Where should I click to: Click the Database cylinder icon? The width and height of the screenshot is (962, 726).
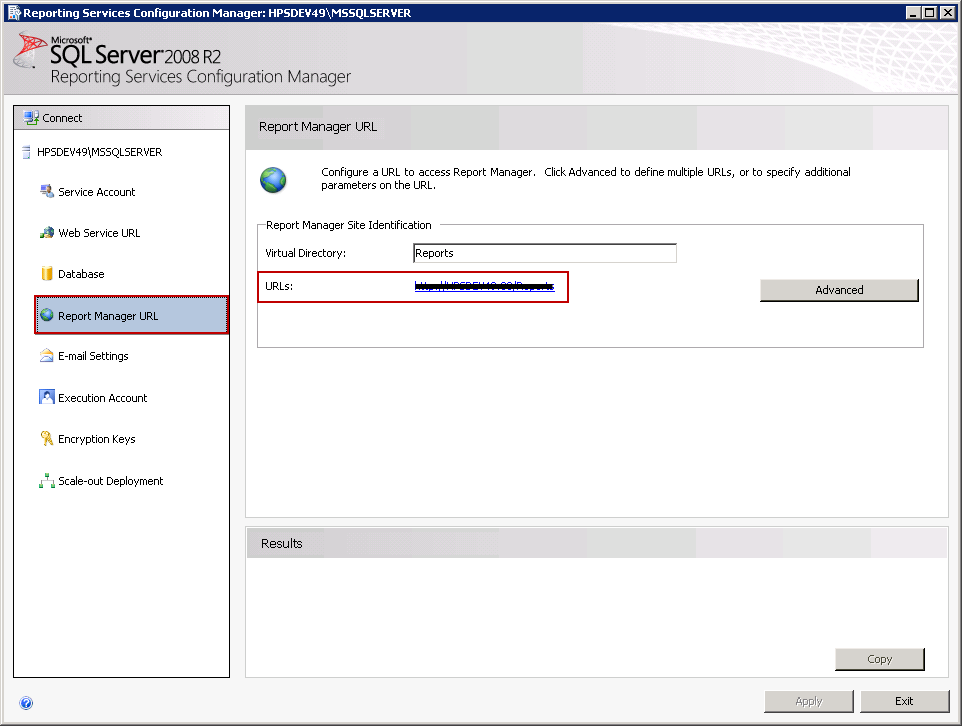tap(47, 274)
